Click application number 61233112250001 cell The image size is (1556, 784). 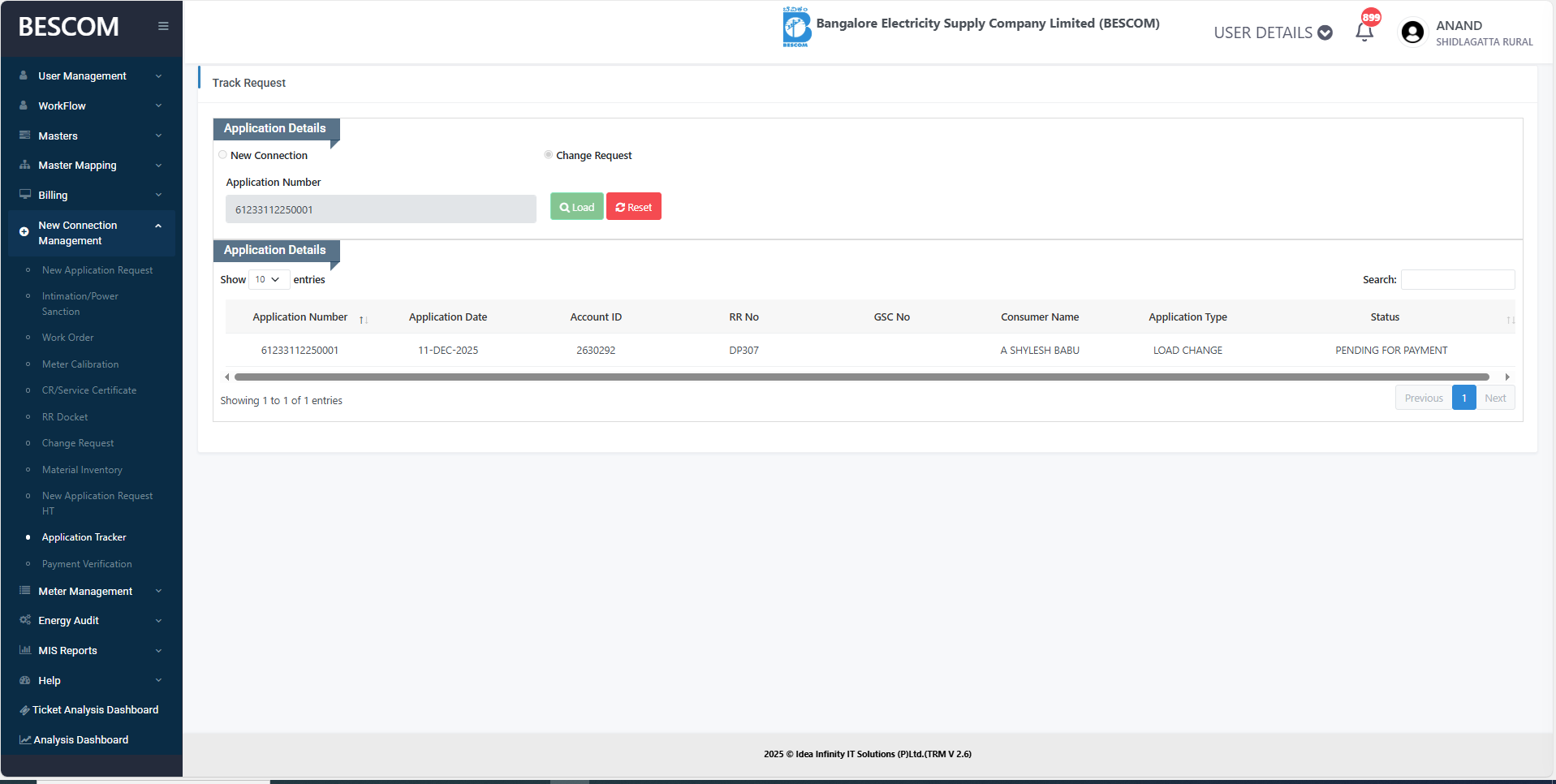[300, 351]
